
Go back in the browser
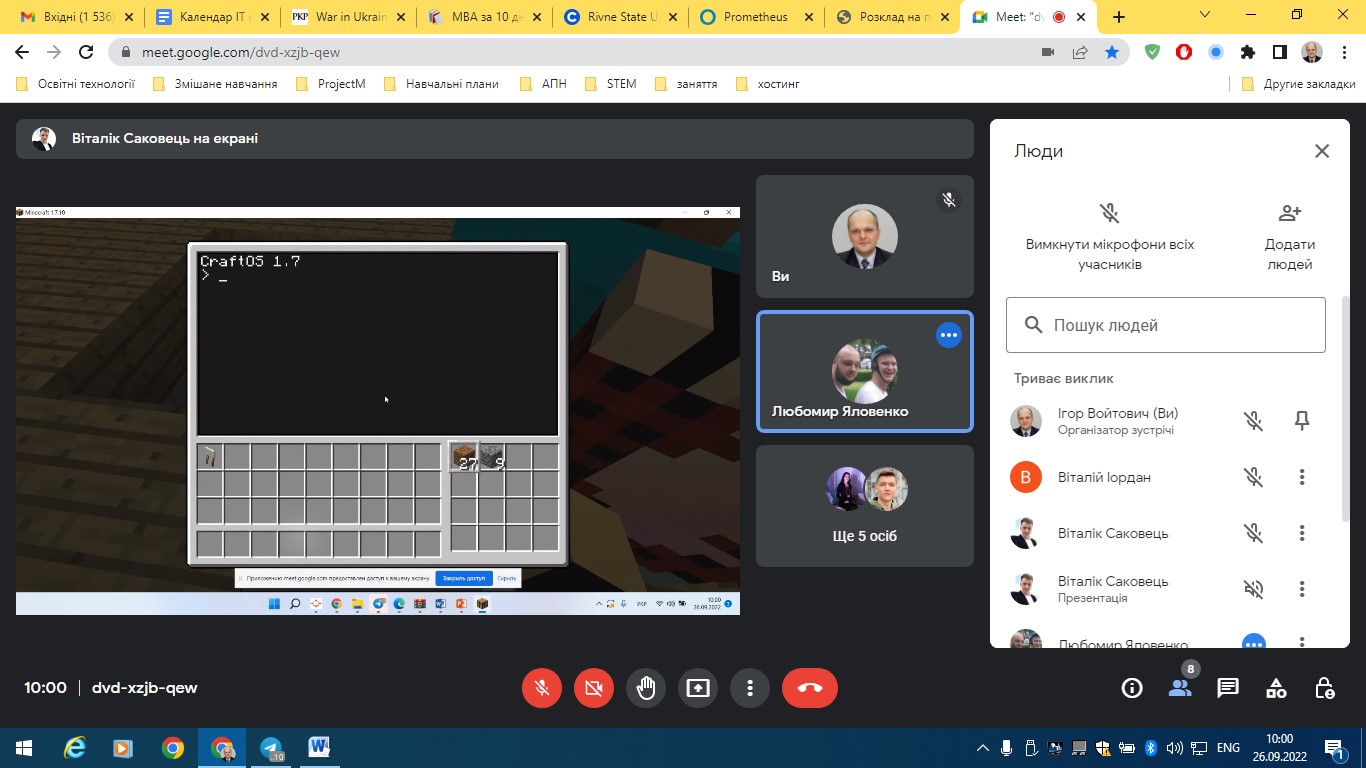point(22,52)
